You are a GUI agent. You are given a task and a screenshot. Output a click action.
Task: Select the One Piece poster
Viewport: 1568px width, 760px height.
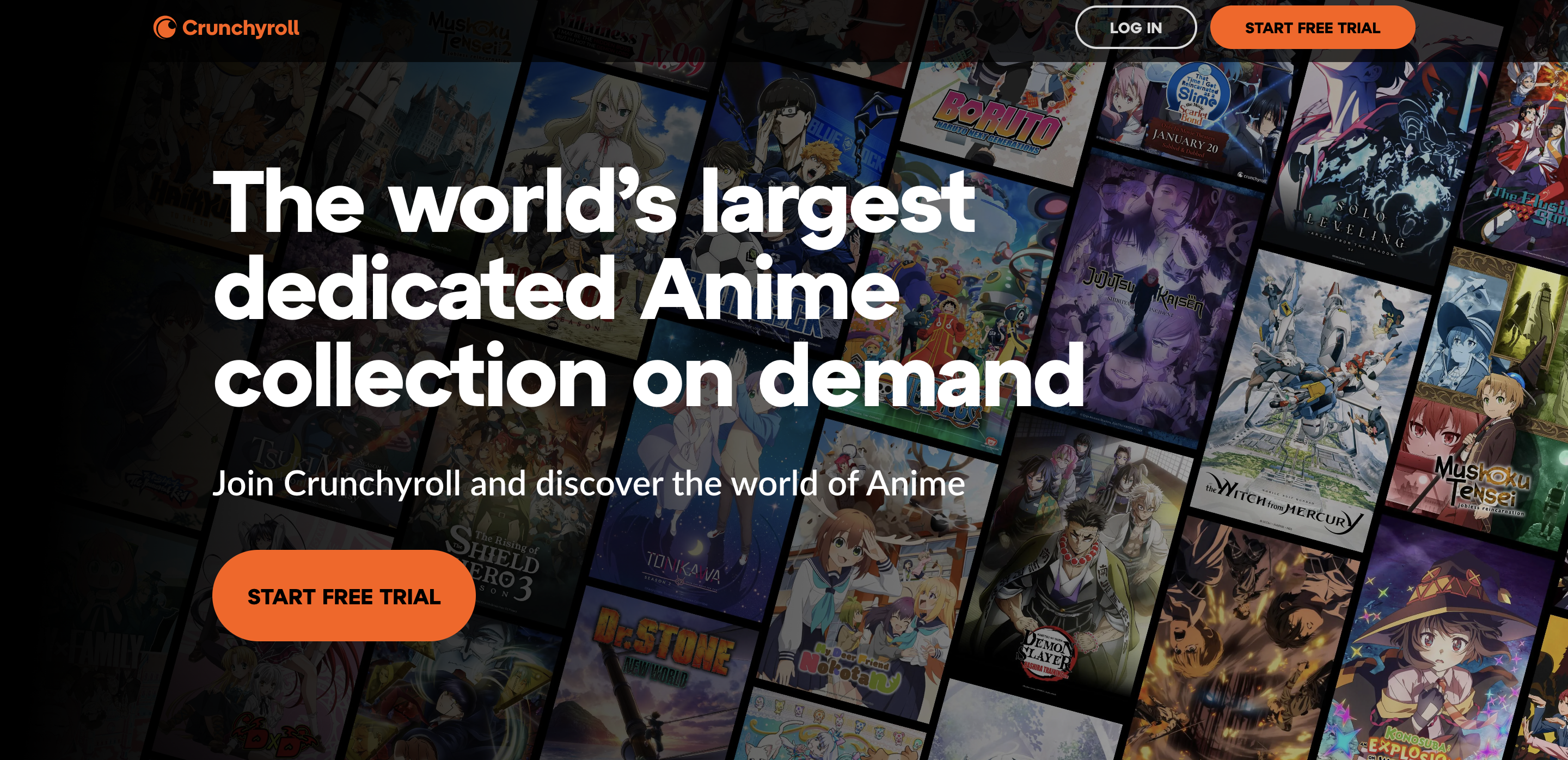point(950,304)
